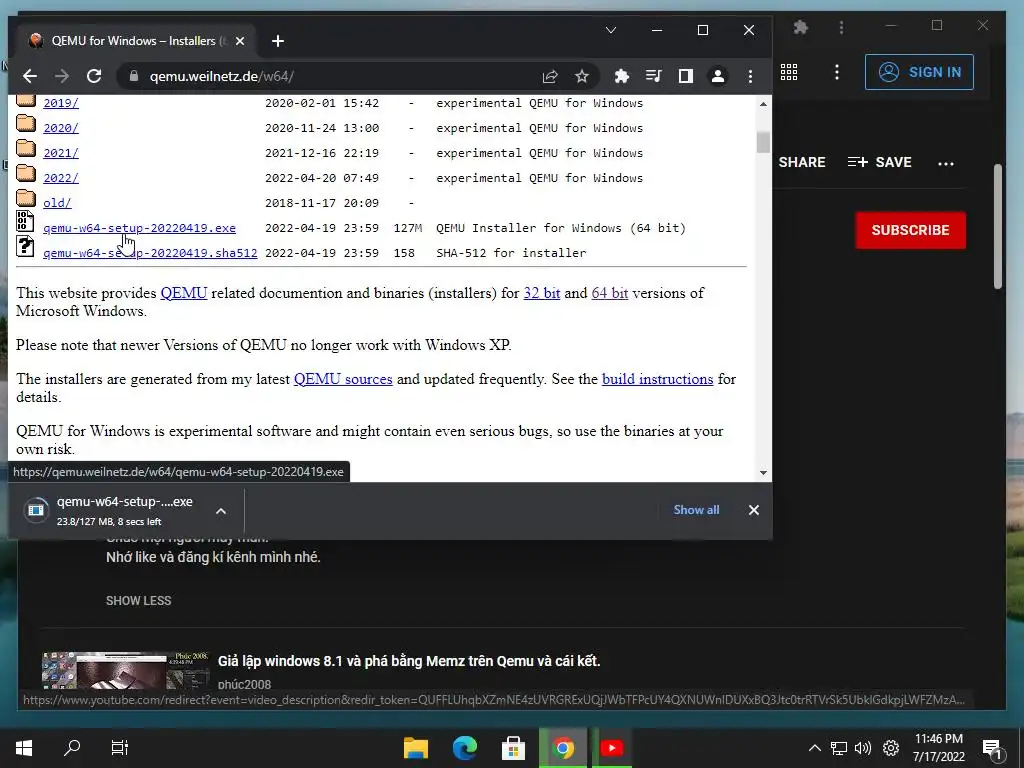Click the forward navigation arrow in Chrome
The width and height of the screenshot is (1024, 768).
(x=62, y=76)
